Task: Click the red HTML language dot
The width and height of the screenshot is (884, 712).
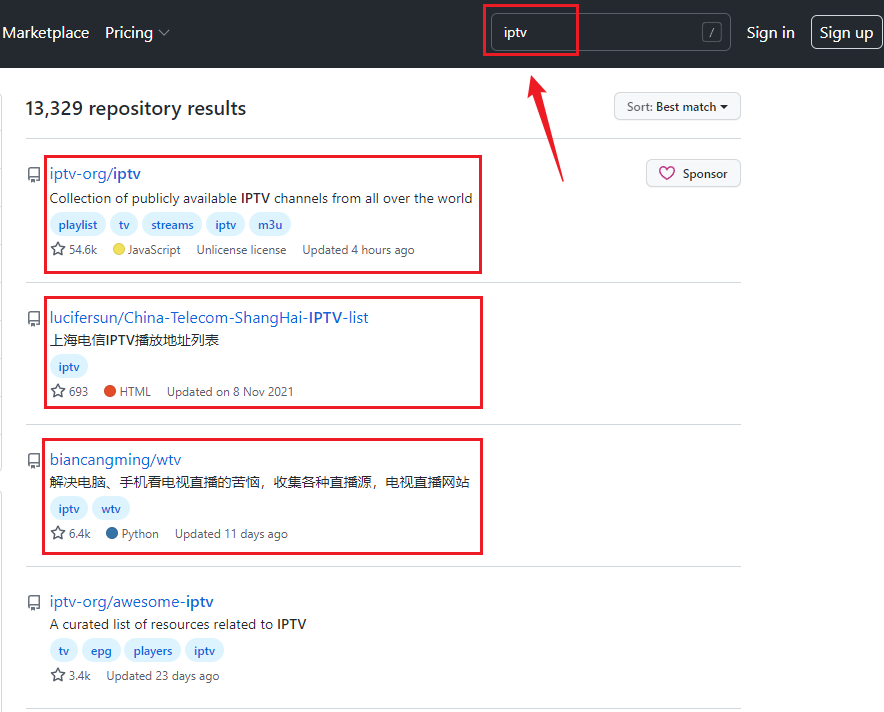Action: tap(110, 391)
